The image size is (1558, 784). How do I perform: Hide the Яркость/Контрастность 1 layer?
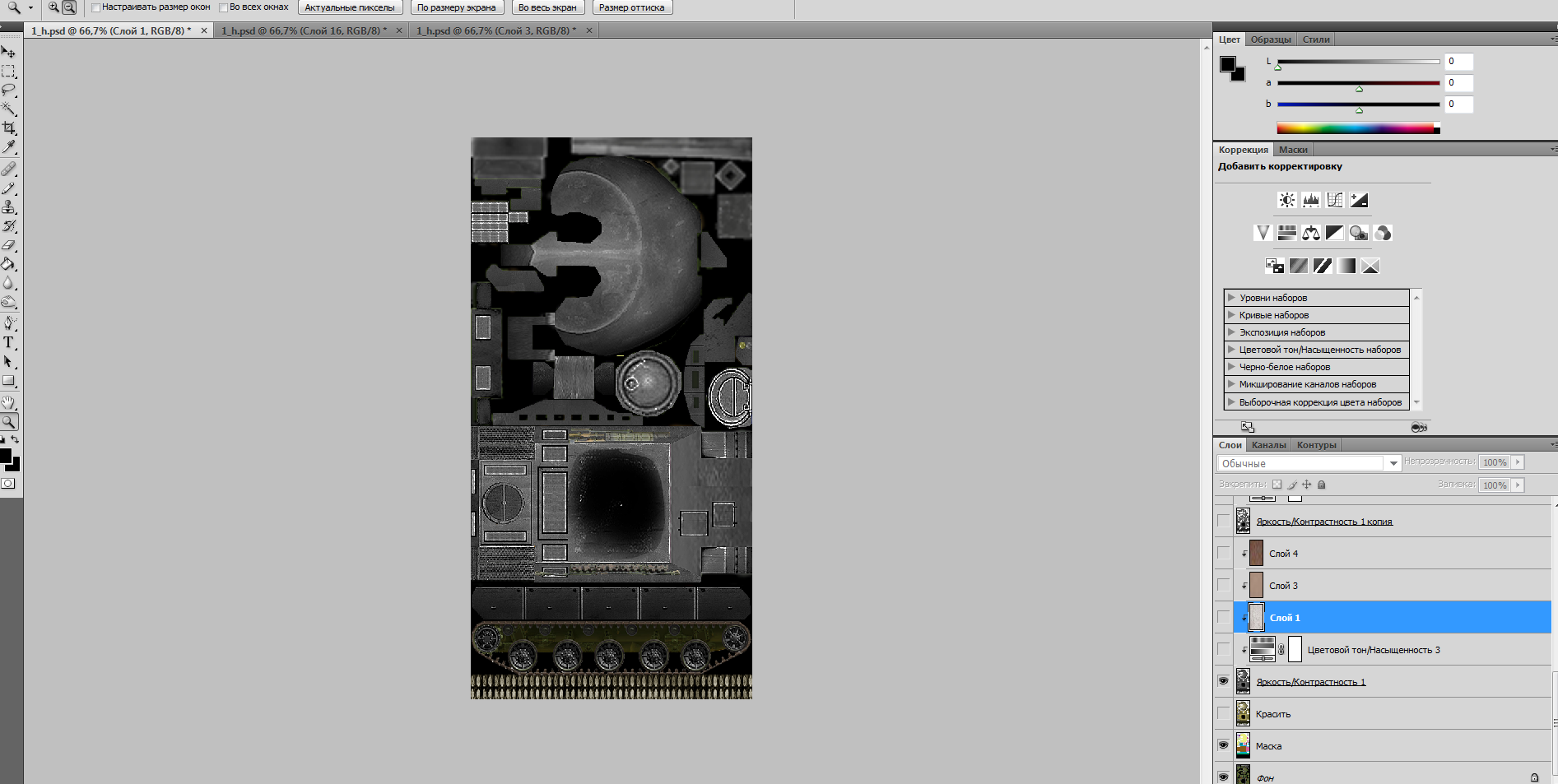click(x=1223, y=681)
